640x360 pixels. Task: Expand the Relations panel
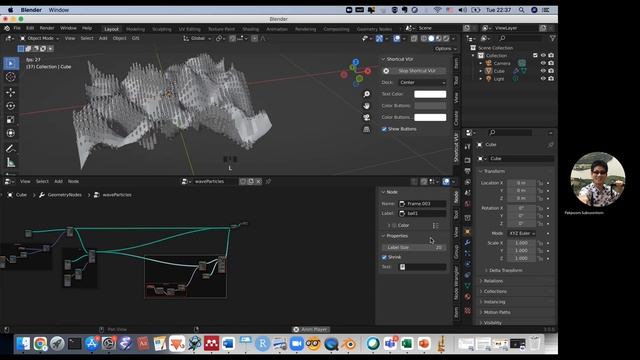[493, 281]
